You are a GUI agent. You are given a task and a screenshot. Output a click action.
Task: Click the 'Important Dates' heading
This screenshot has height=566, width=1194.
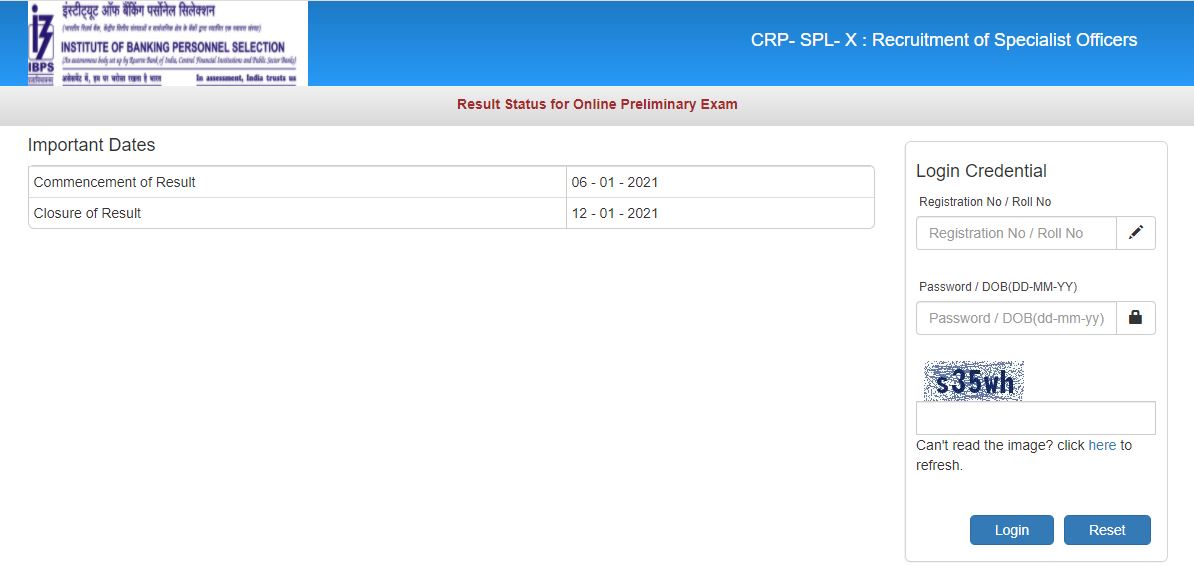[91, 145]
